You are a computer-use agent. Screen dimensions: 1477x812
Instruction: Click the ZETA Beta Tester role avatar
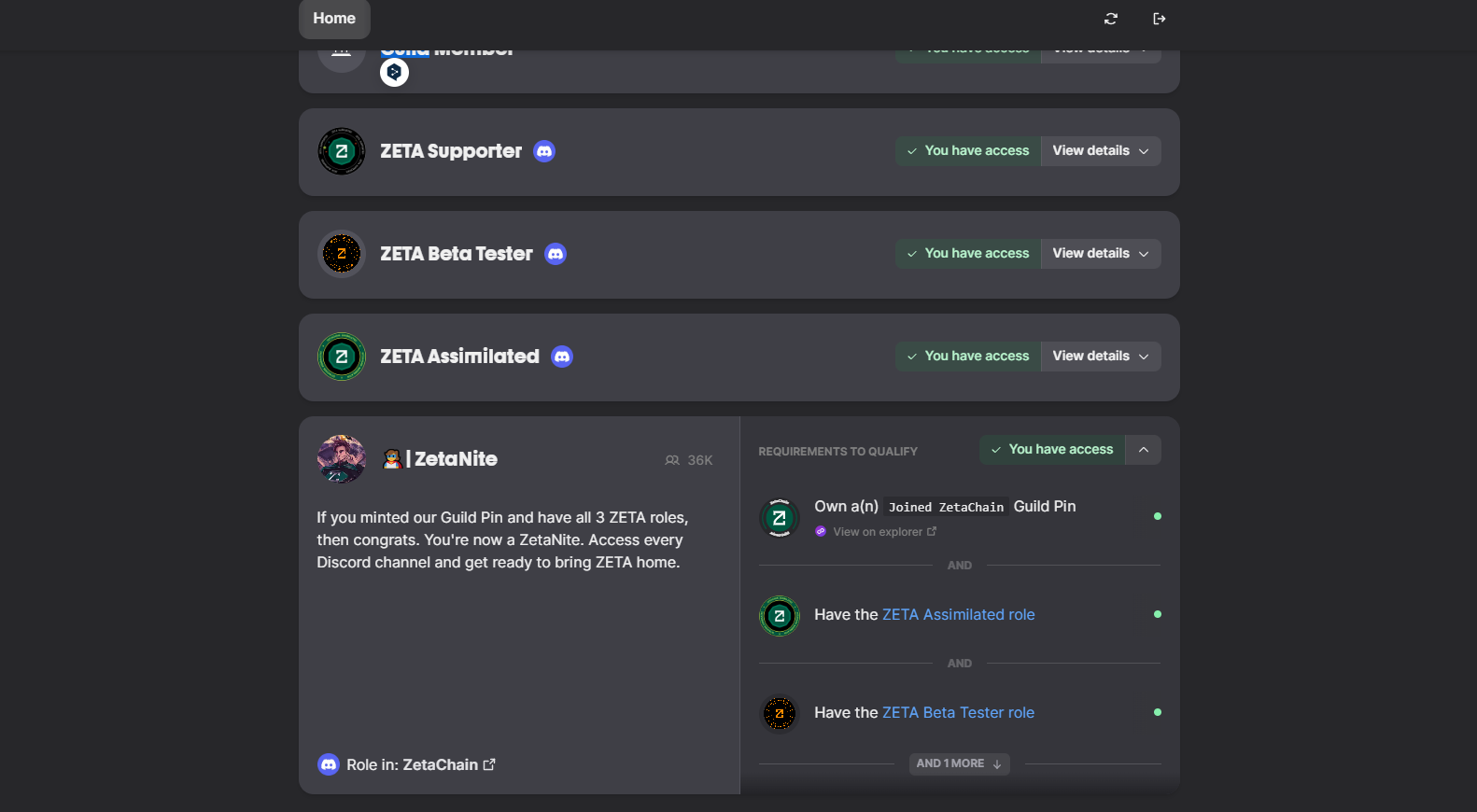[x=342, y=254]
